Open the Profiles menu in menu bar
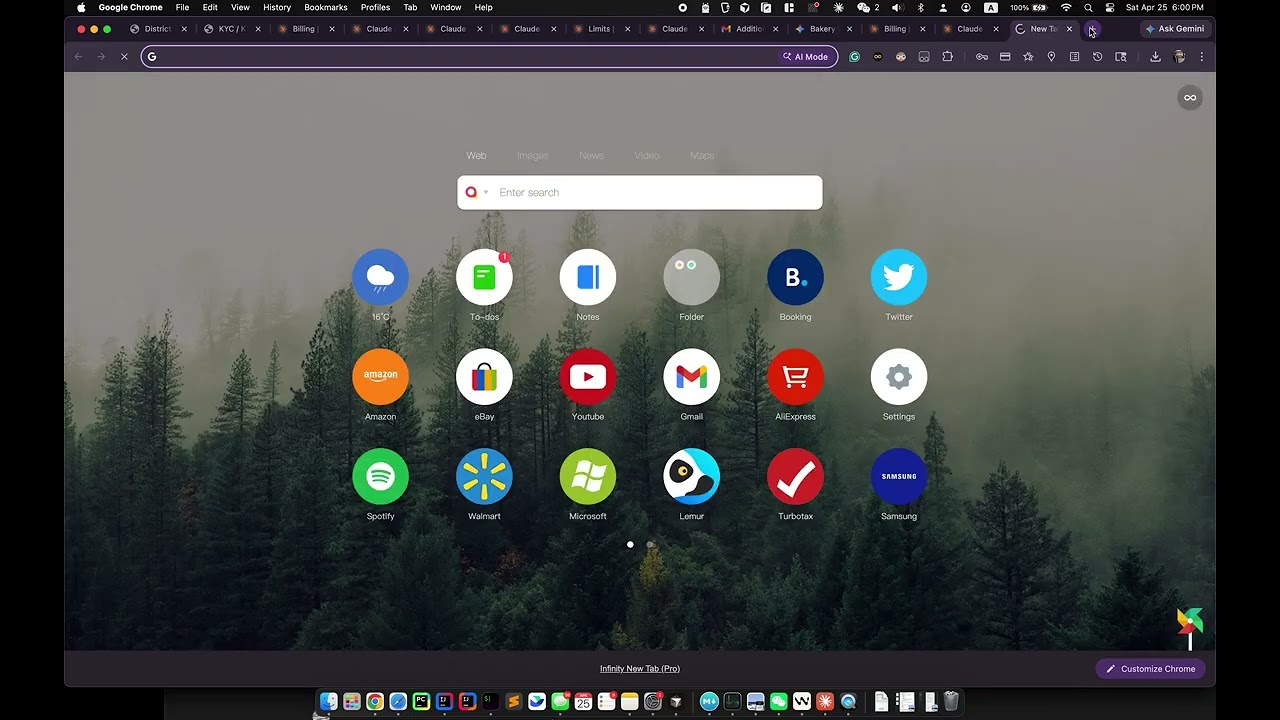Image resolution: width=1280 pixels, height=720 pixels. click(x=375, y=7)
